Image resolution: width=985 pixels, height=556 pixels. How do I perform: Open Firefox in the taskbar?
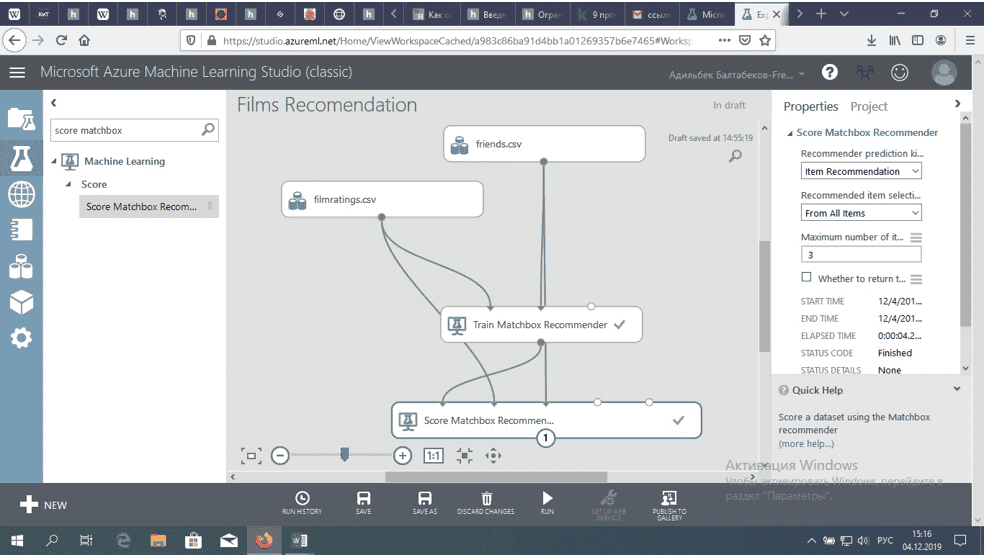click(x=264, y=540)
